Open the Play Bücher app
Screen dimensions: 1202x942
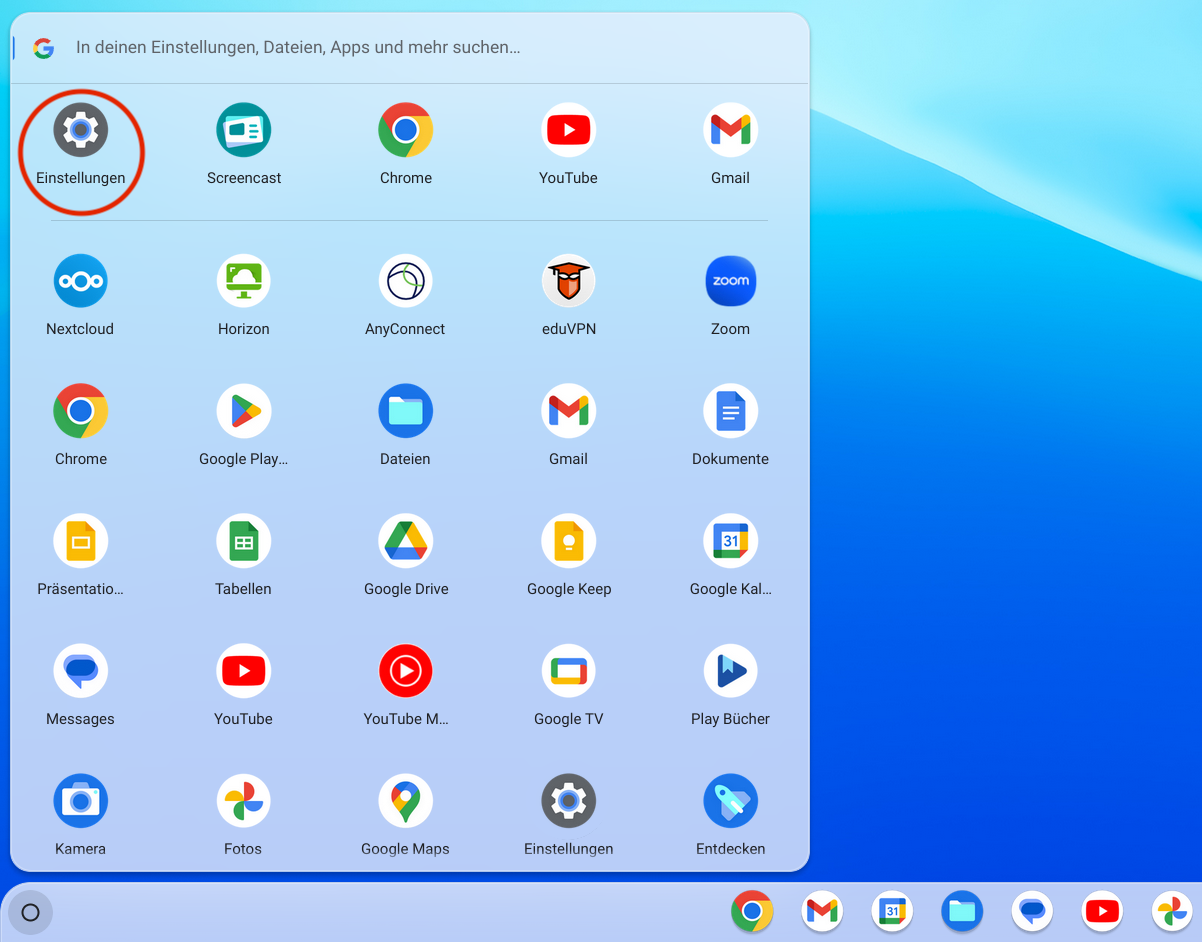[x=730, y=671]
